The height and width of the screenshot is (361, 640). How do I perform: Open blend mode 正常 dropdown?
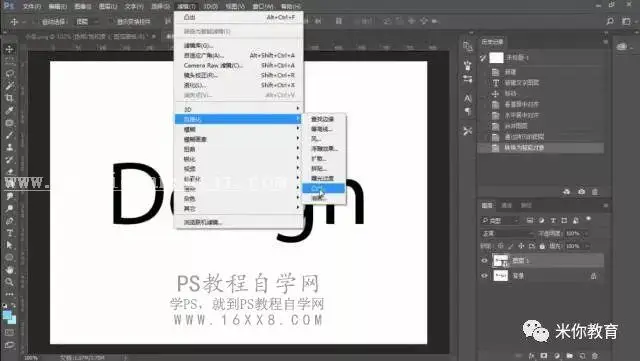pos(508,234)
